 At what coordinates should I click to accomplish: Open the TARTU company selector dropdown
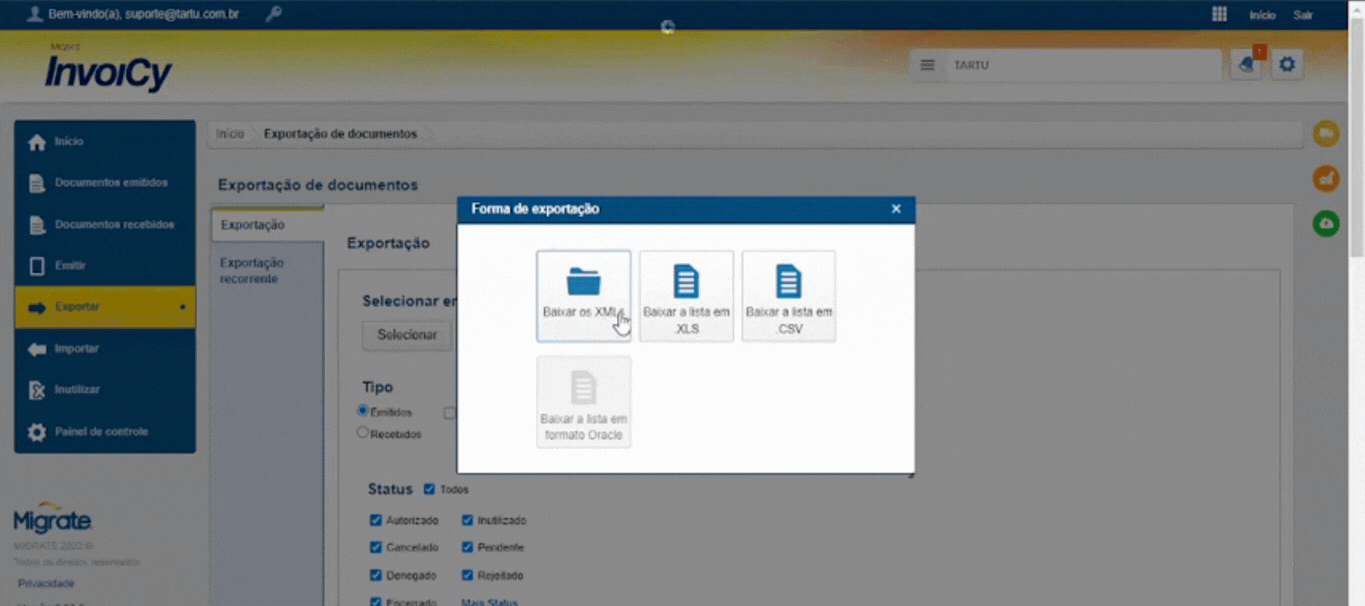click(x=1065, y=65)
